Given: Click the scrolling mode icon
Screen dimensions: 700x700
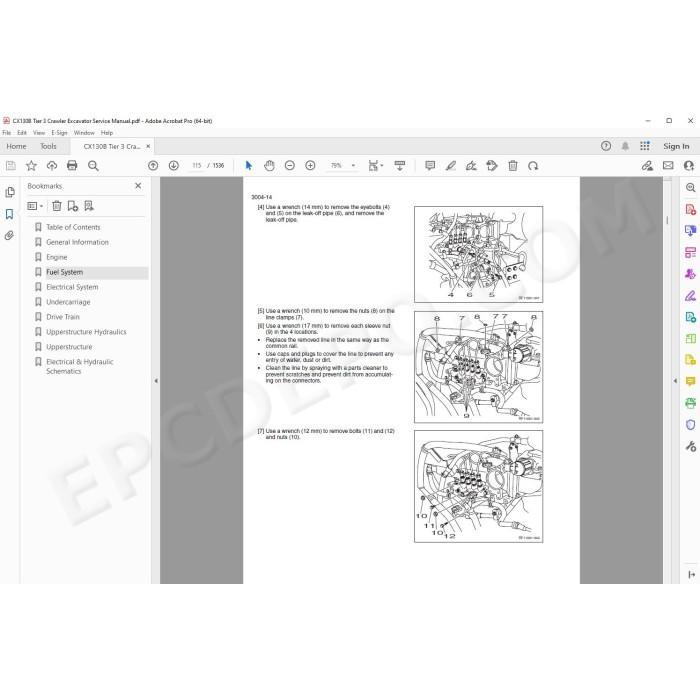Looking at the screenshot, I should coord(400,166).
